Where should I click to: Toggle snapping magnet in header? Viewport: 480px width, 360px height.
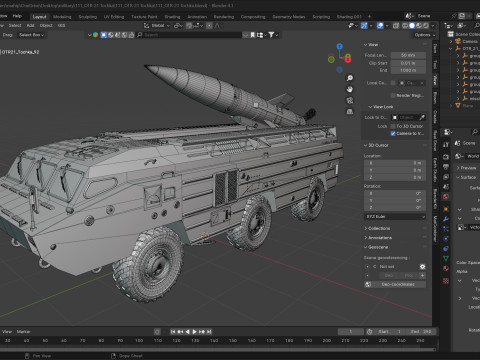[x=190, y=26]
